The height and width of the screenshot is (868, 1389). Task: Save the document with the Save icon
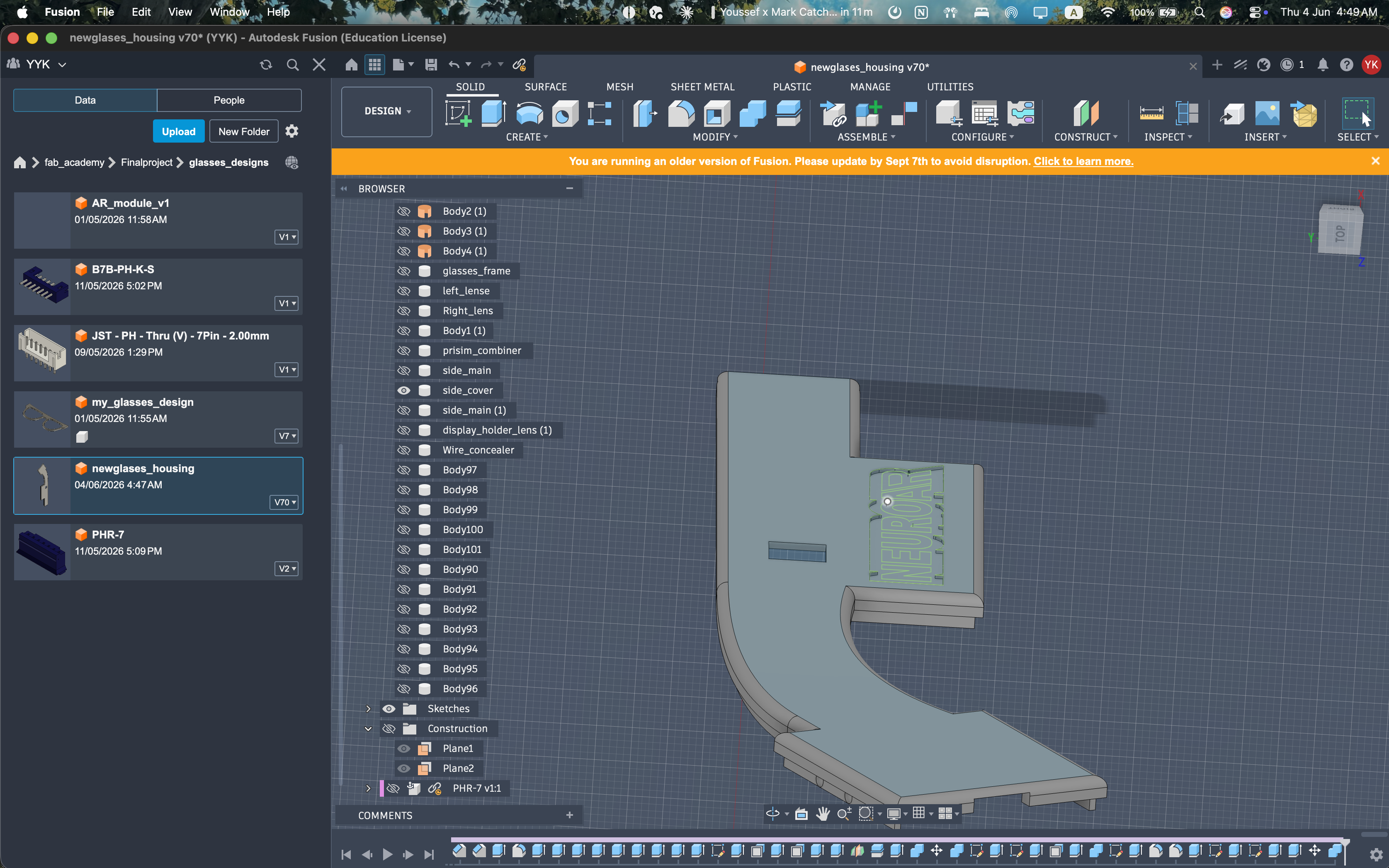coord(431,64)
